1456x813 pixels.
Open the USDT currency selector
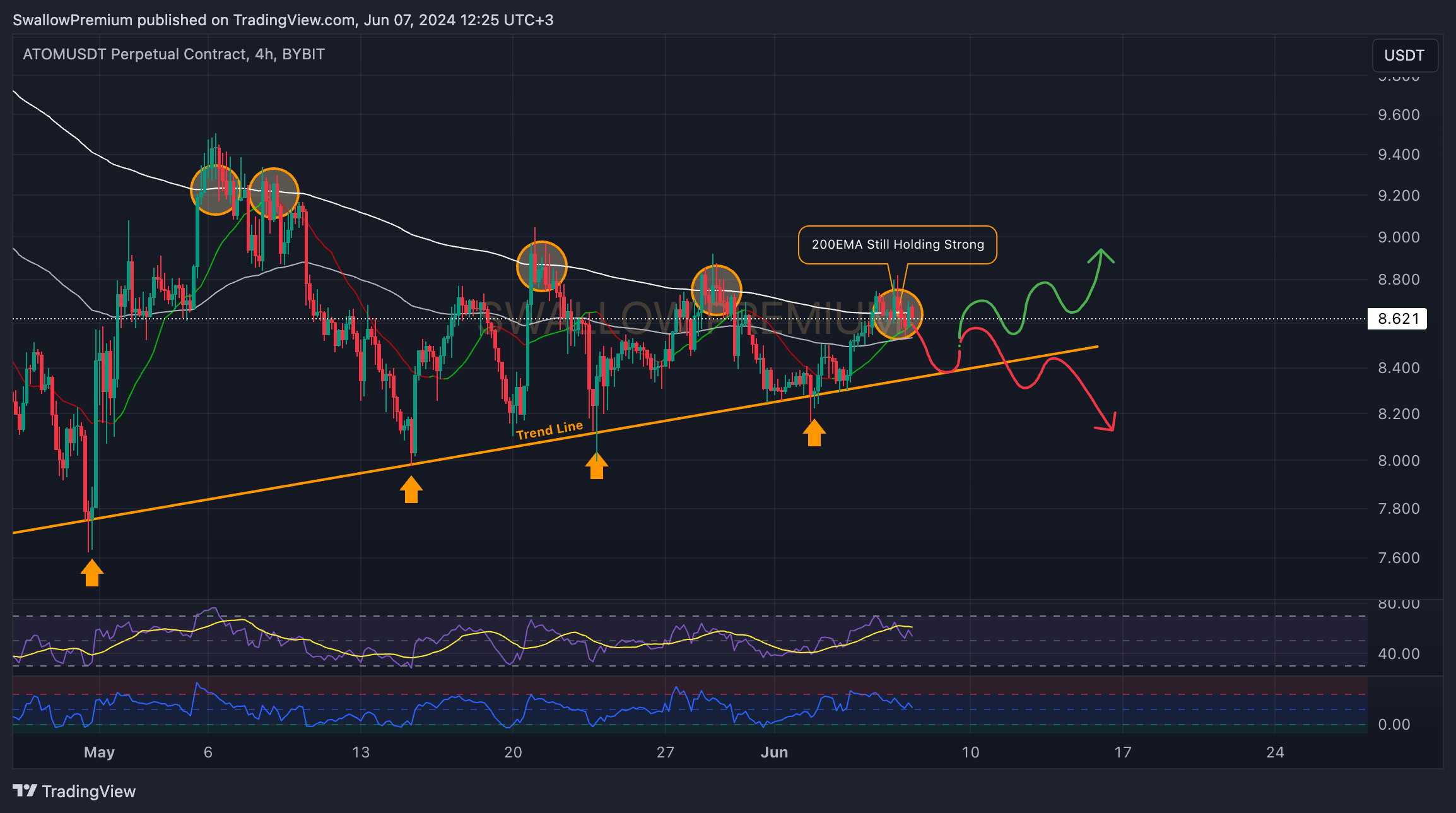click(x=1404, y=56)
